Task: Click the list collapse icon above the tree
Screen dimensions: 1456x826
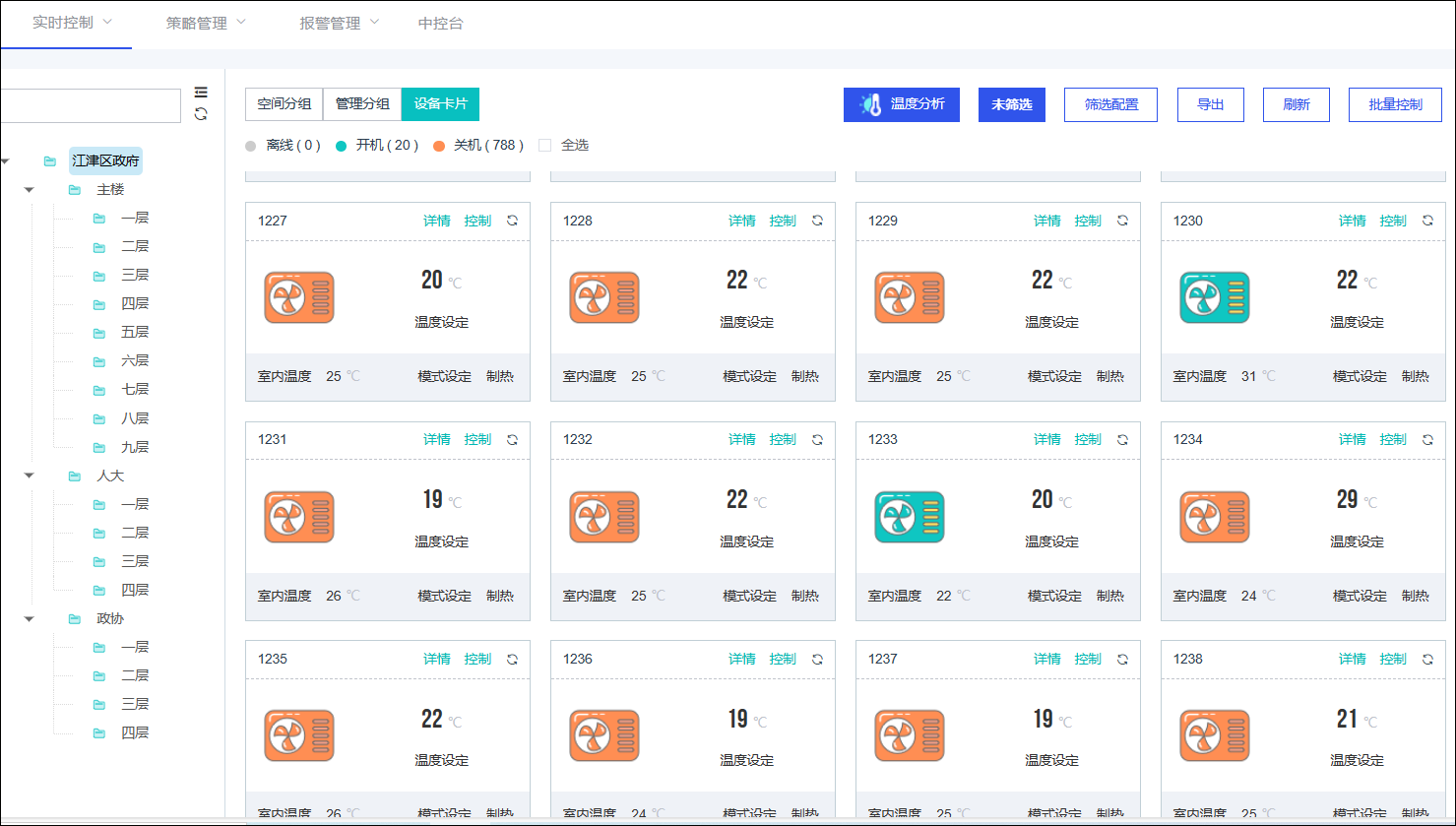Action: pyautogui.click(x=201, y=92)
